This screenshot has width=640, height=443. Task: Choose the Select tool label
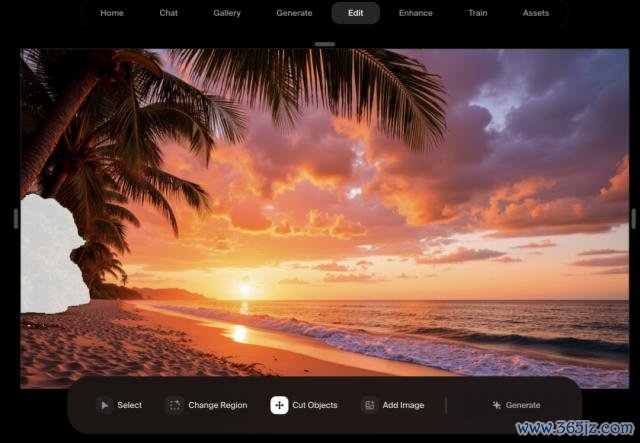129,405
